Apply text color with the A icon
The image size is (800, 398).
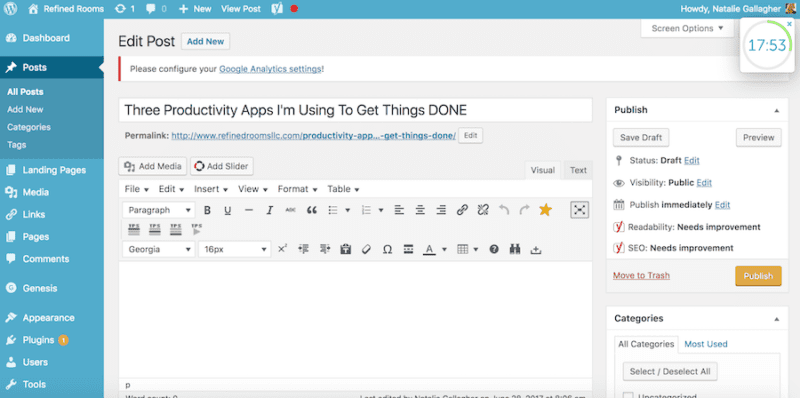click(430, 249)
